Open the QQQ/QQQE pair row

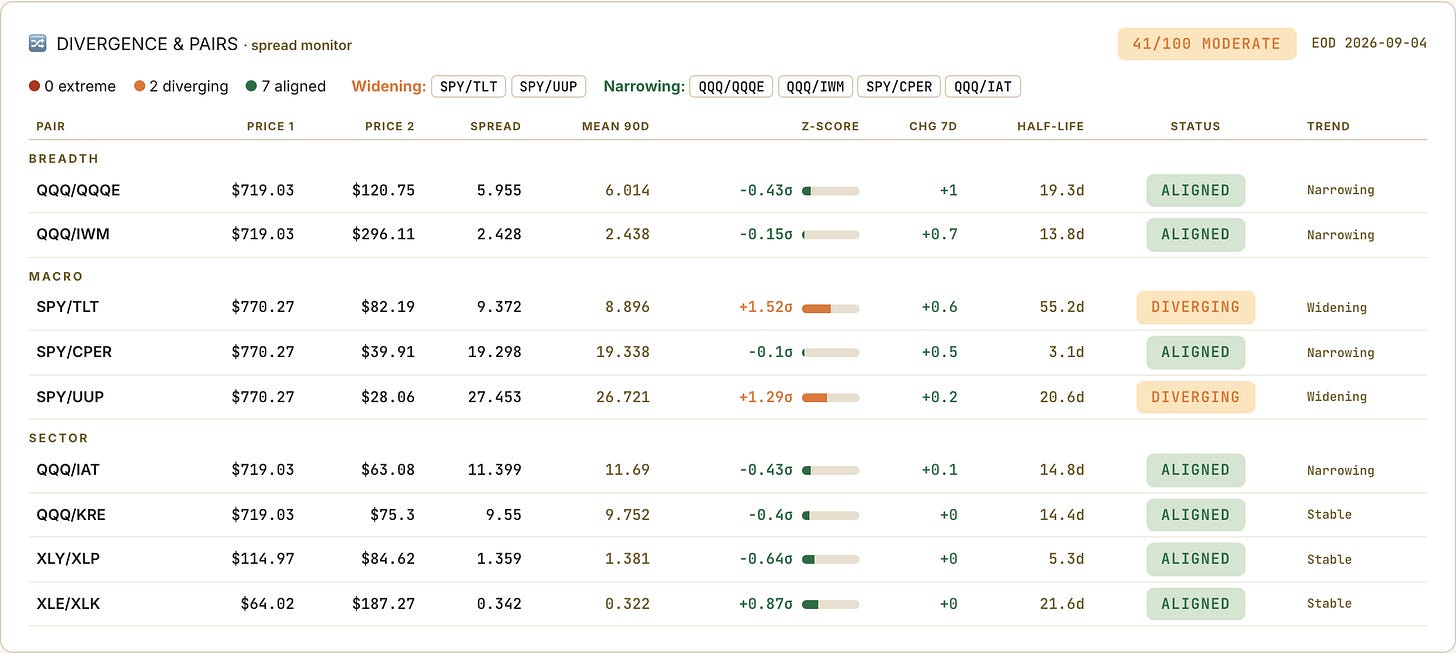[728, 190]
